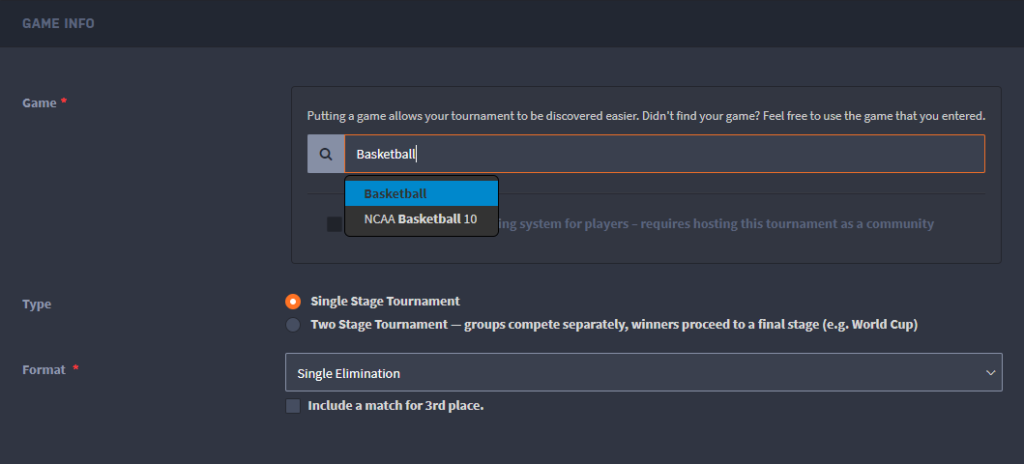Click the 'Single Stage Tournament' label text
Screen dimensions: 1024x464
coord(385,301)
